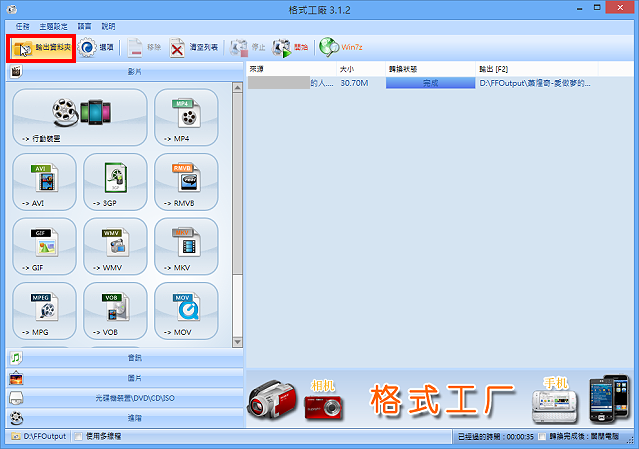Expand the 圖片 picture category

[125, 378]
